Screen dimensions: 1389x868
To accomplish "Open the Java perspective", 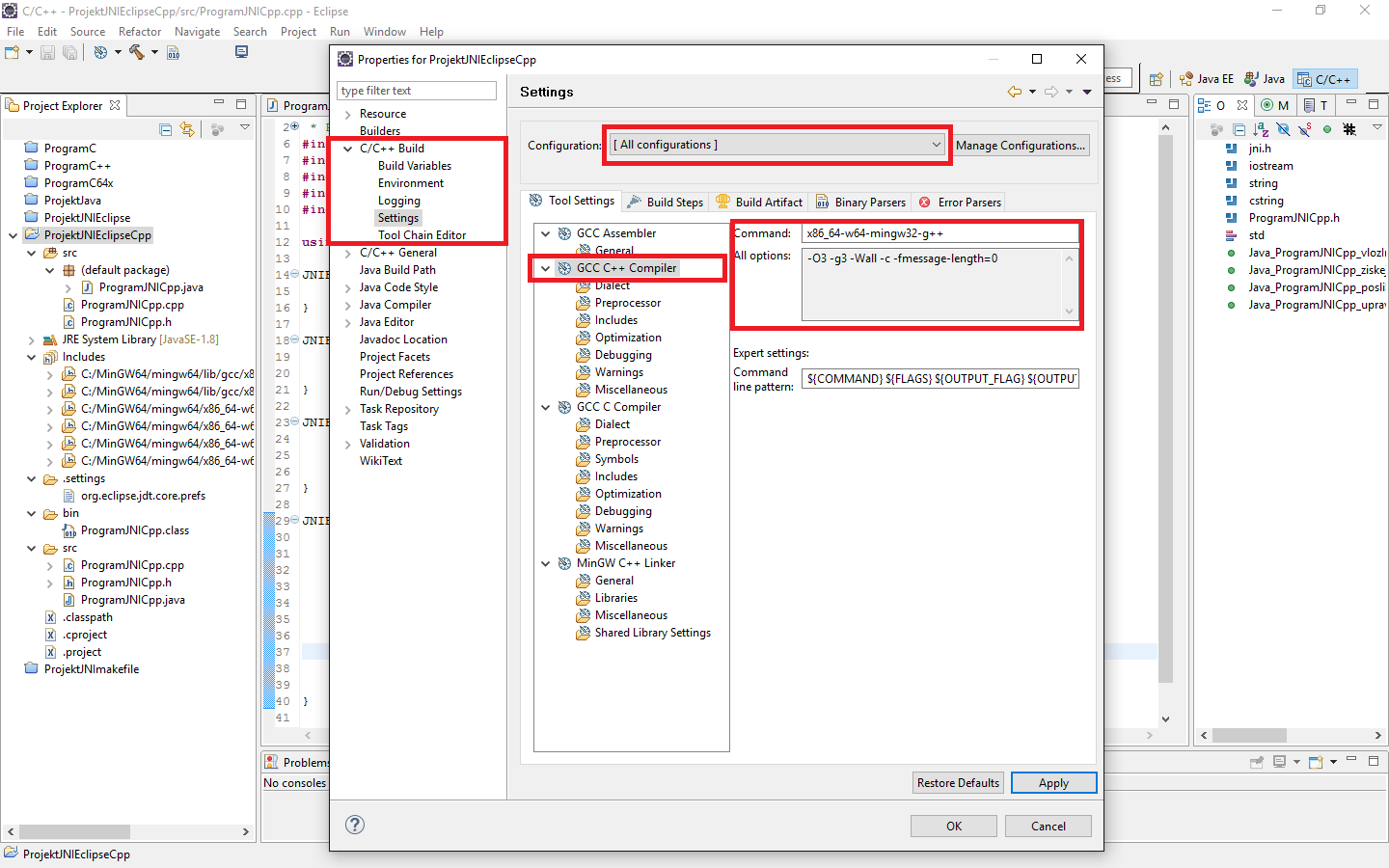I will (x=1265, y=78).
